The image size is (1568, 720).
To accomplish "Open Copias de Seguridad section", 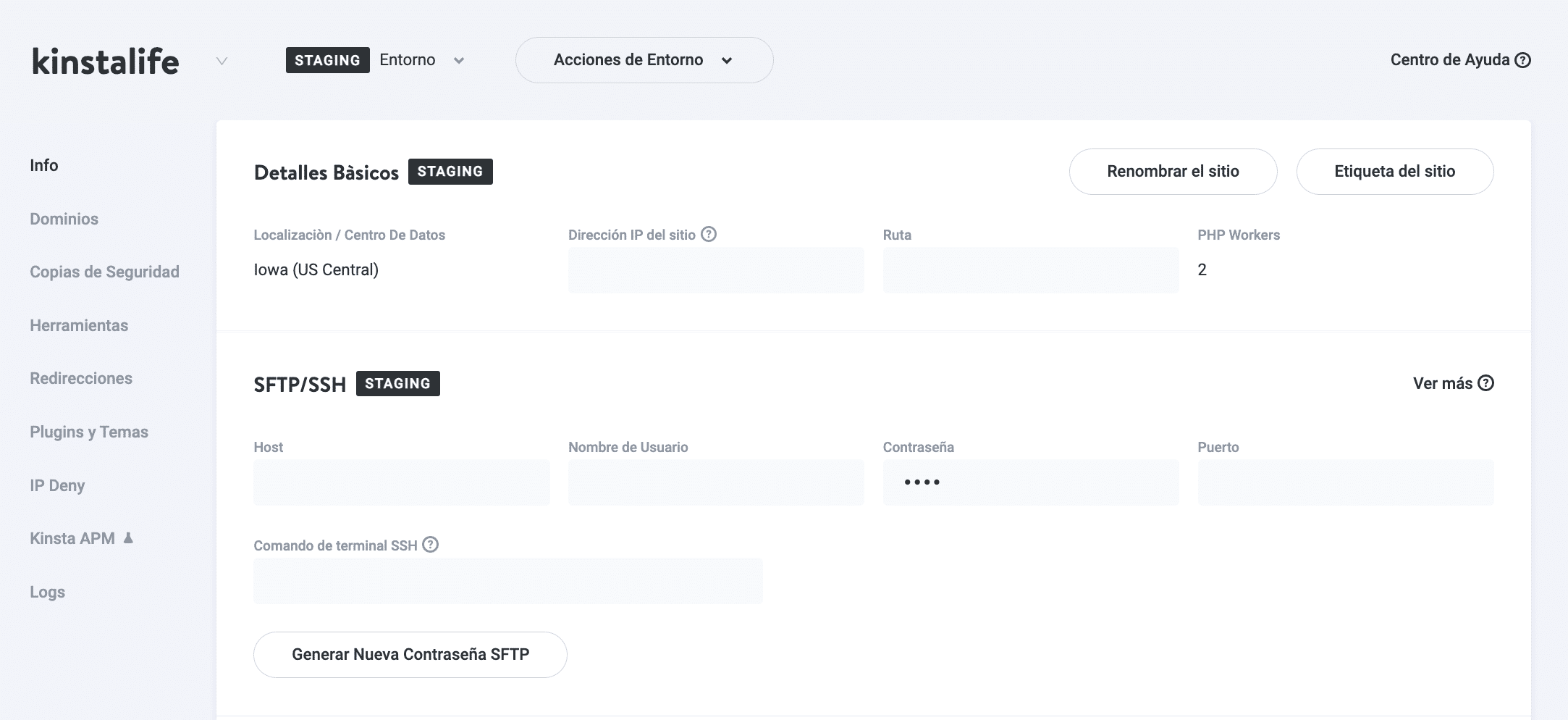I will click(x=104, y=272).
